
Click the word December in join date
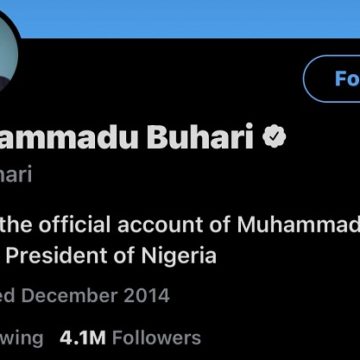pos(71,296)
